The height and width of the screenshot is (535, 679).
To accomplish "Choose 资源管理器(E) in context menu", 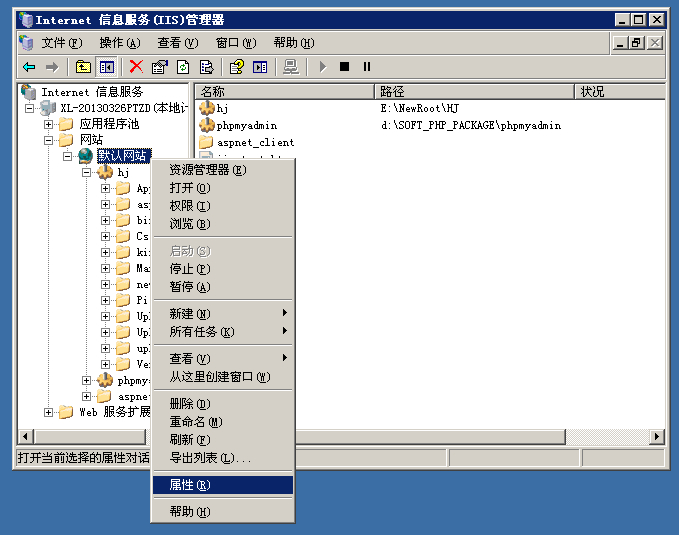I will (223, 170).
